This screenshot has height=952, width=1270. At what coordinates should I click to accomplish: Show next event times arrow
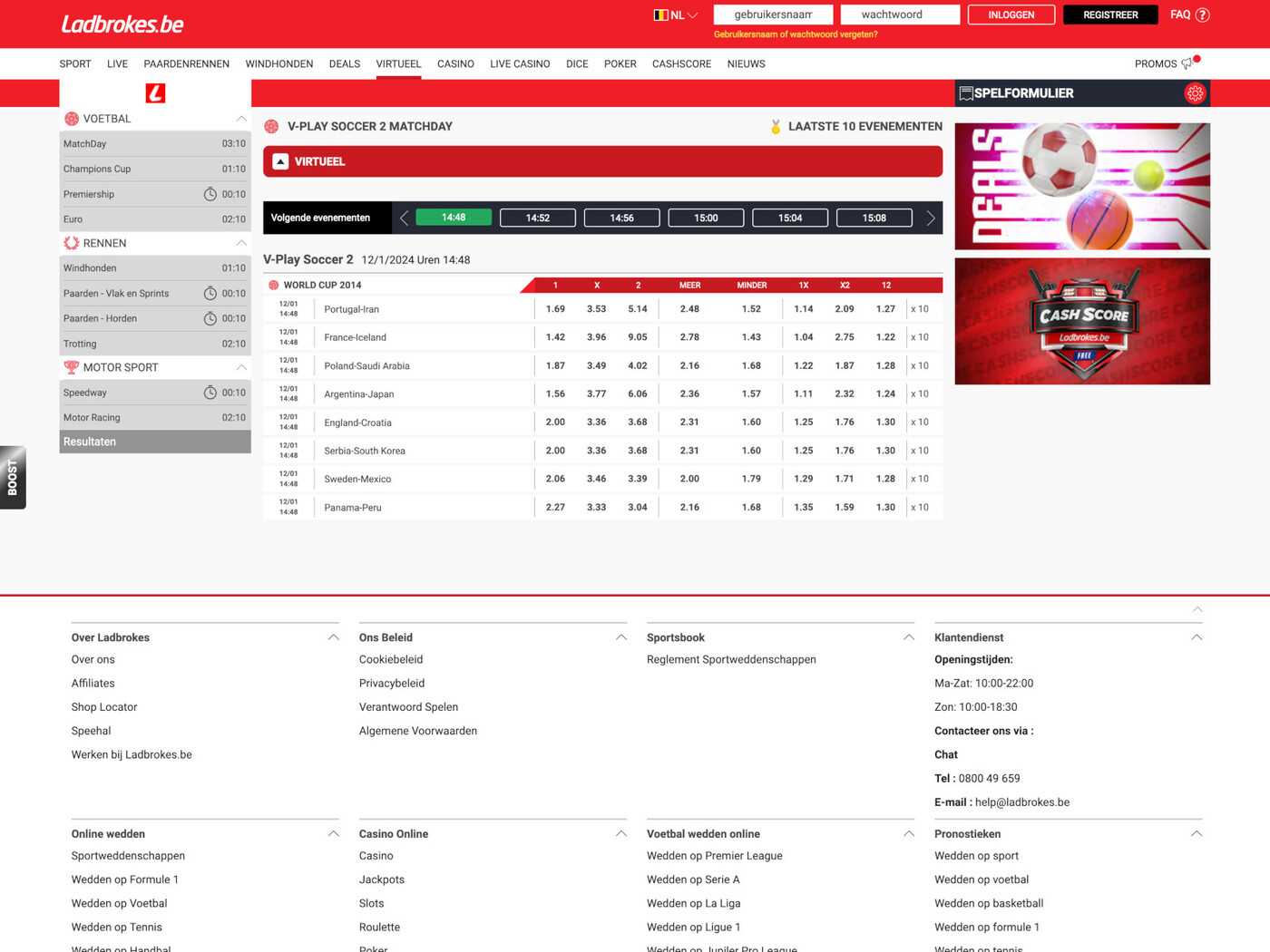931,218
